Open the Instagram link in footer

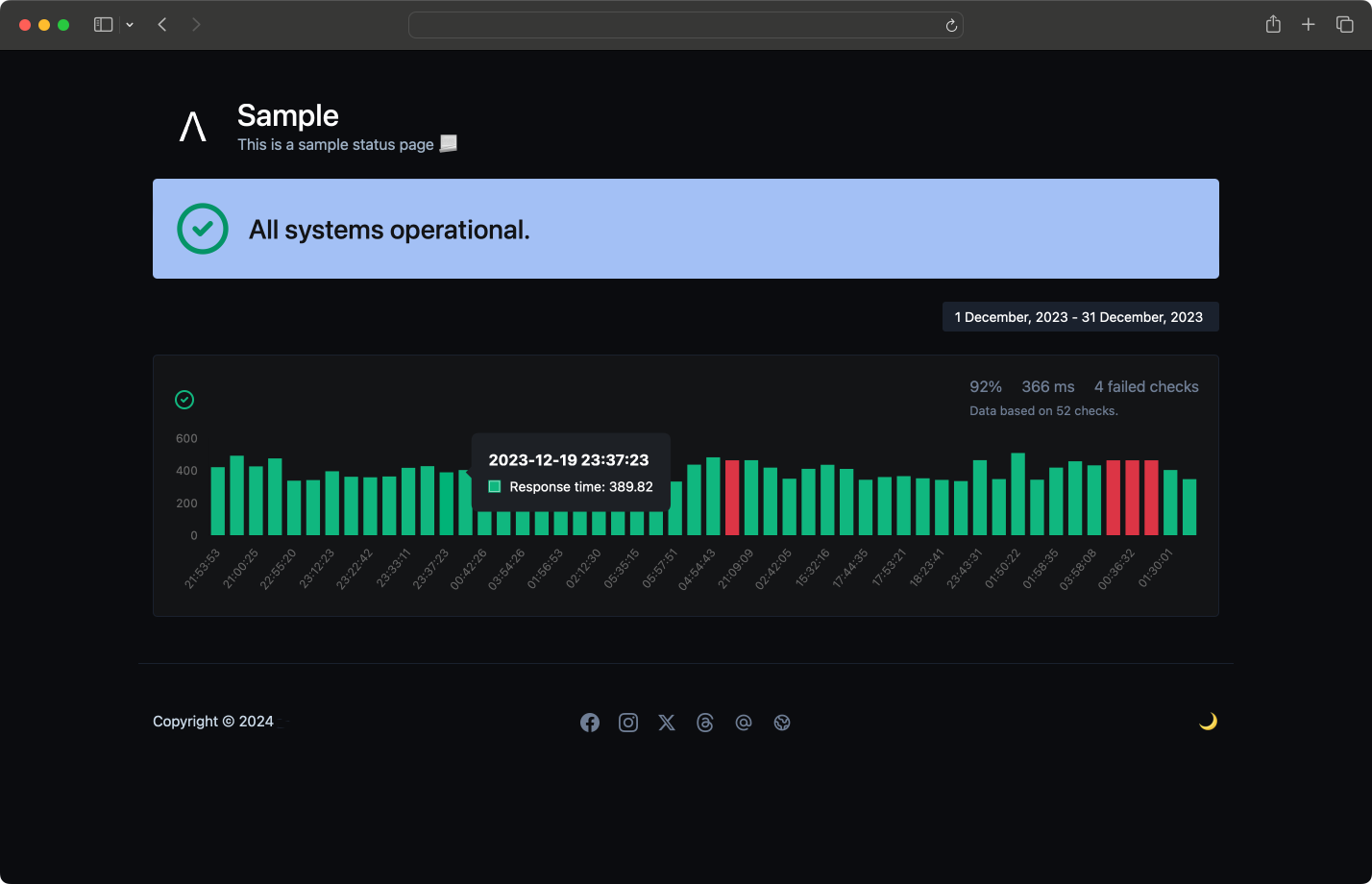tap(628, 723)
